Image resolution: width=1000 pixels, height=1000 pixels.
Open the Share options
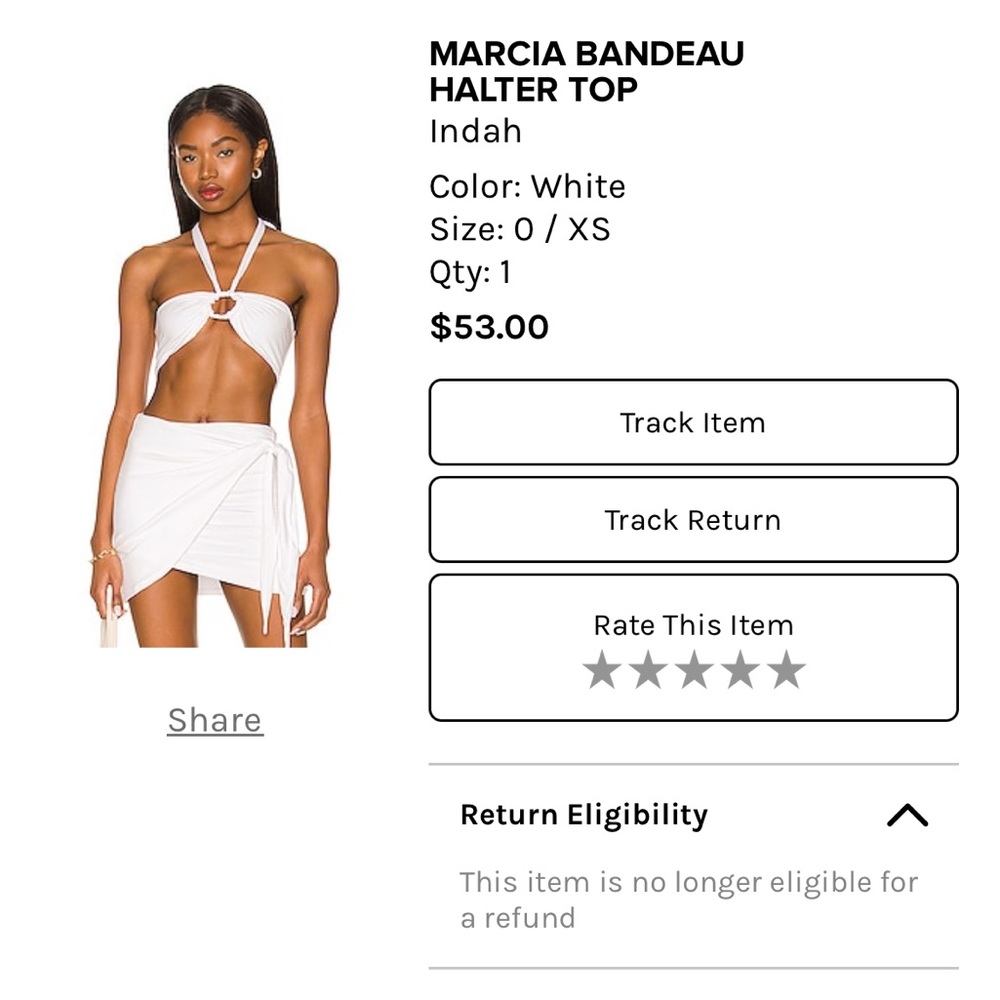(x=214, y=719)
